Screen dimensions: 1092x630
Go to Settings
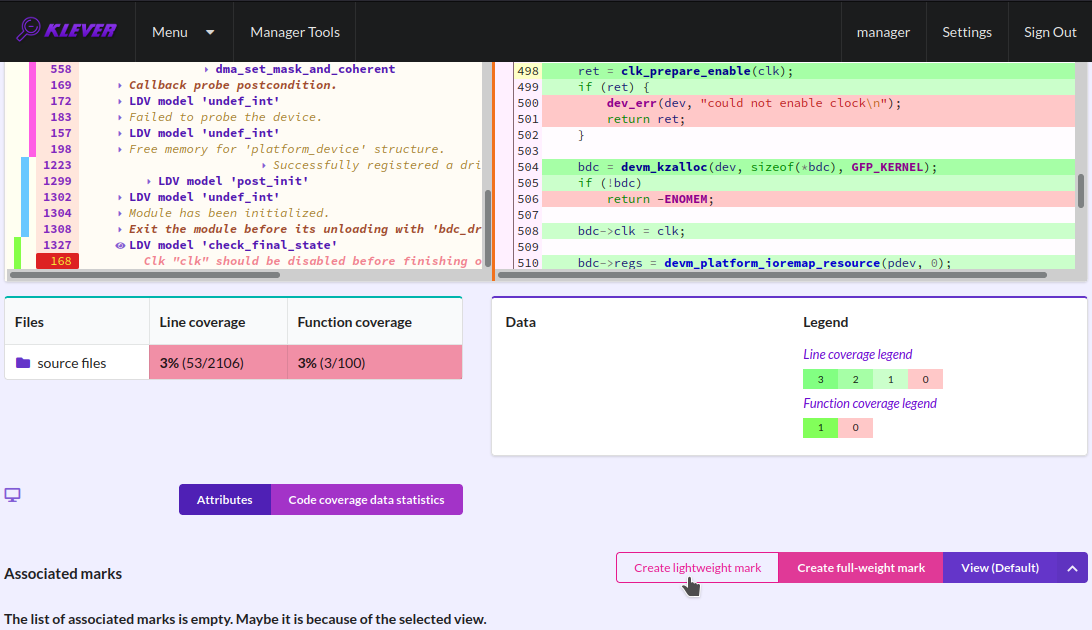[x=967, y=32]
